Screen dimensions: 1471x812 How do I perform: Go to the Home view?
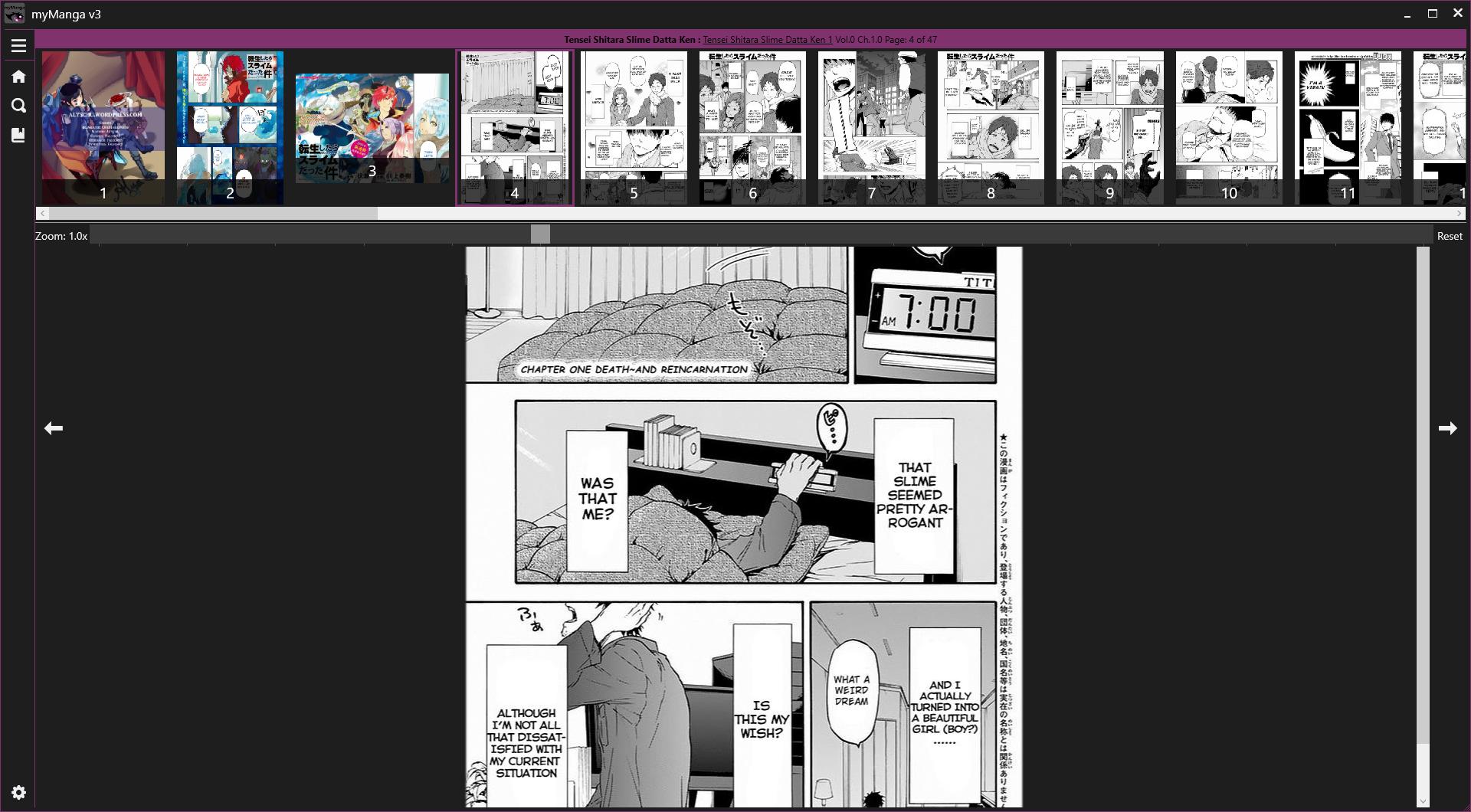click(x=18, y=76)
